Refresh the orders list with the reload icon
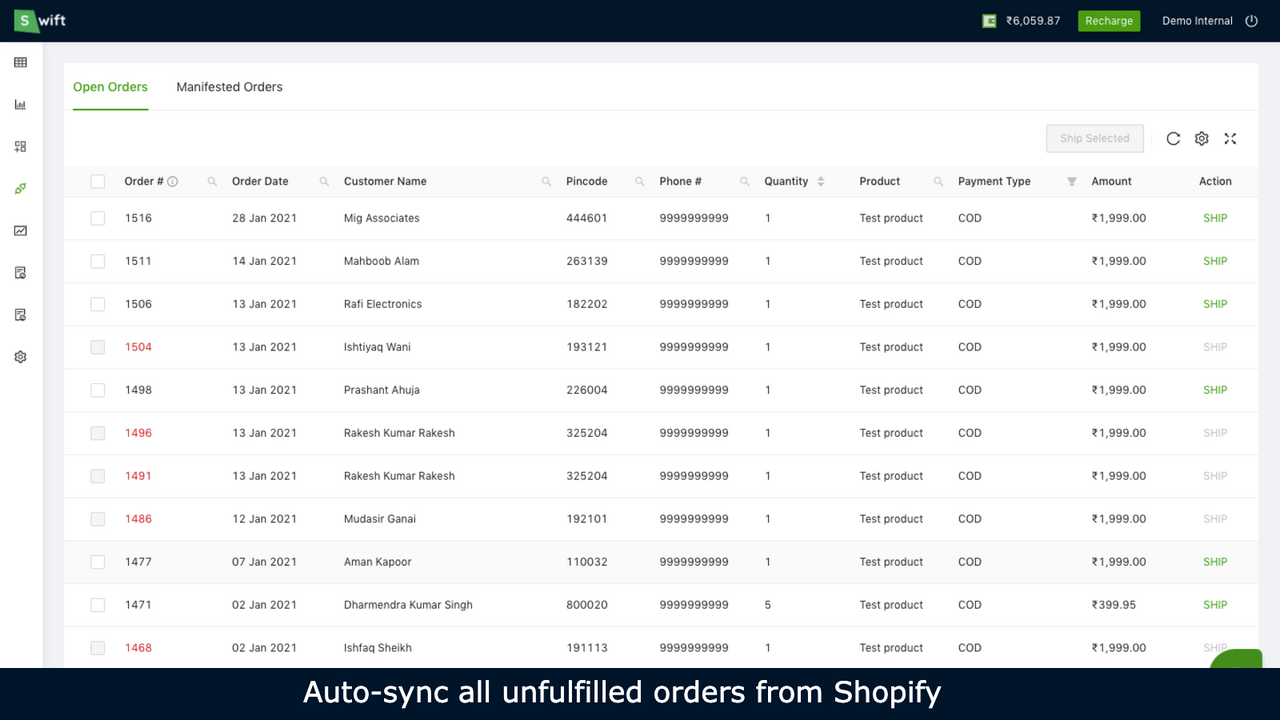The height and width of the screenshot is (720, 1280). coord(1173,138)
